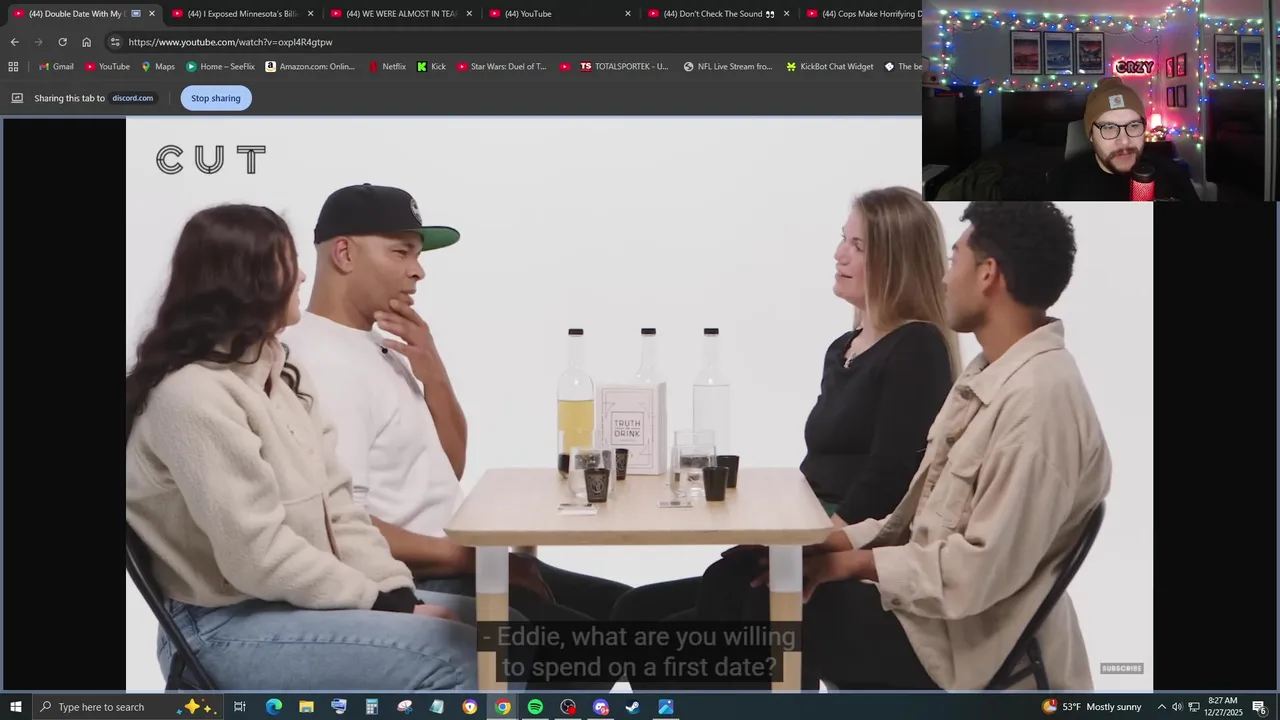The width and height of the screenshot is (1280, 720).
Task: Open Task View from taskbar
Action: pos(240,707)
